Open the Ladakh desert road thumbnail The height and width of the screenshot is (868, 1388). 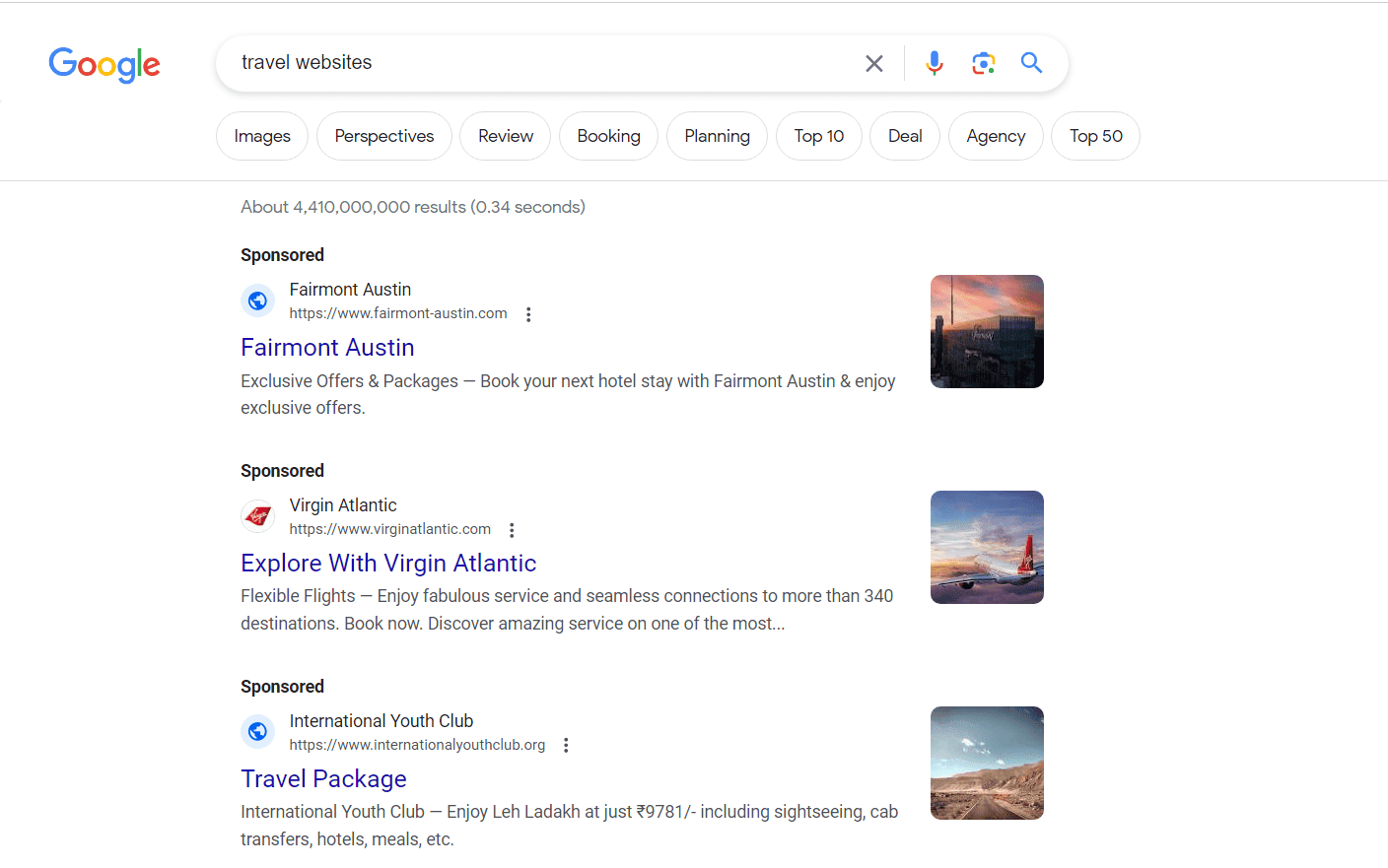pyautogui.click(x=987, y=763)
